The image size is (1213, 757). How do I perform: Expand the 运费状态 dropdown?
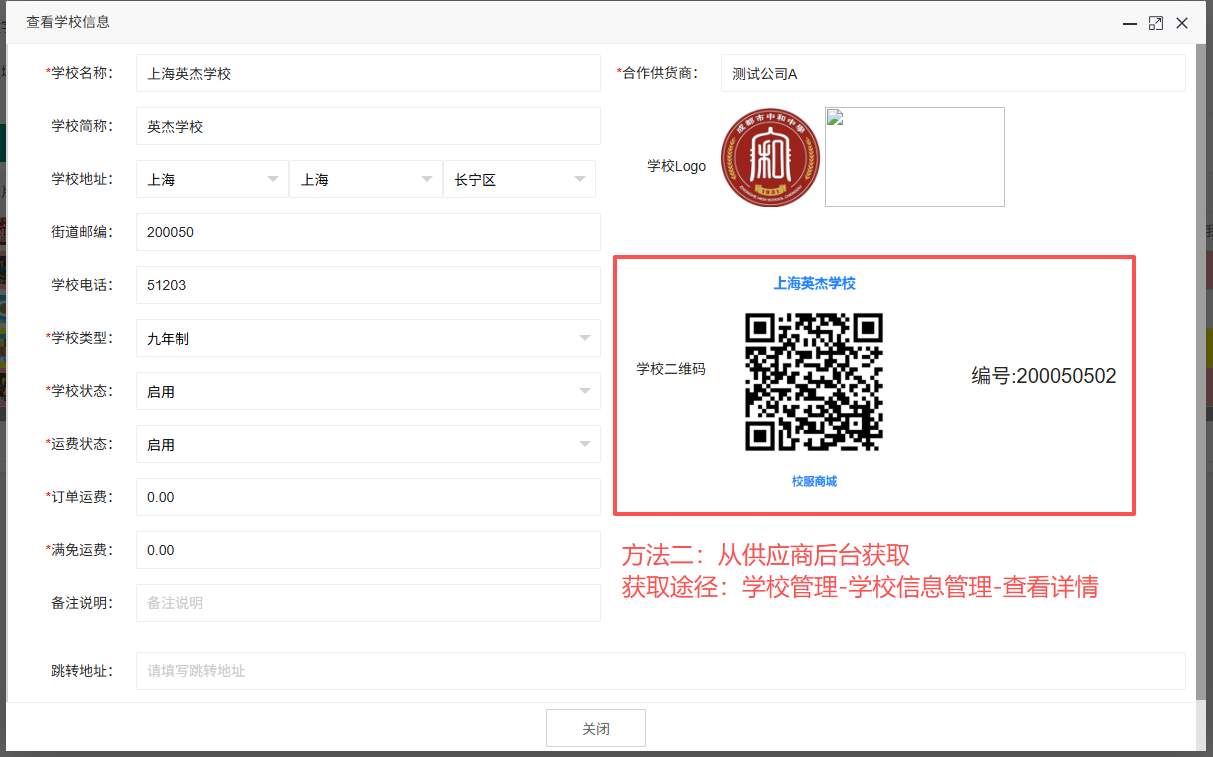(368, 444)
